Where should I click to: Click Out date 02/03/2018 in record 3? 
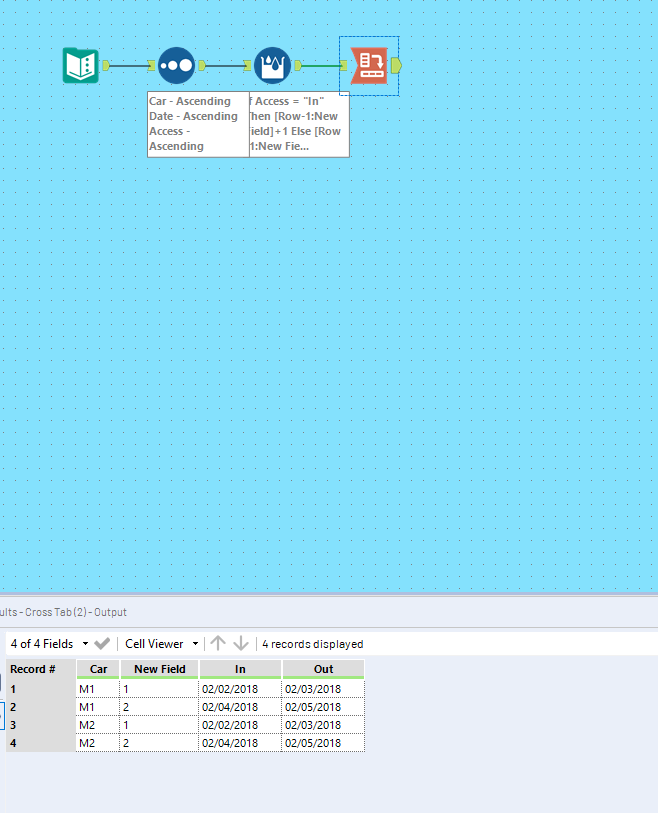tap(323, 725)
